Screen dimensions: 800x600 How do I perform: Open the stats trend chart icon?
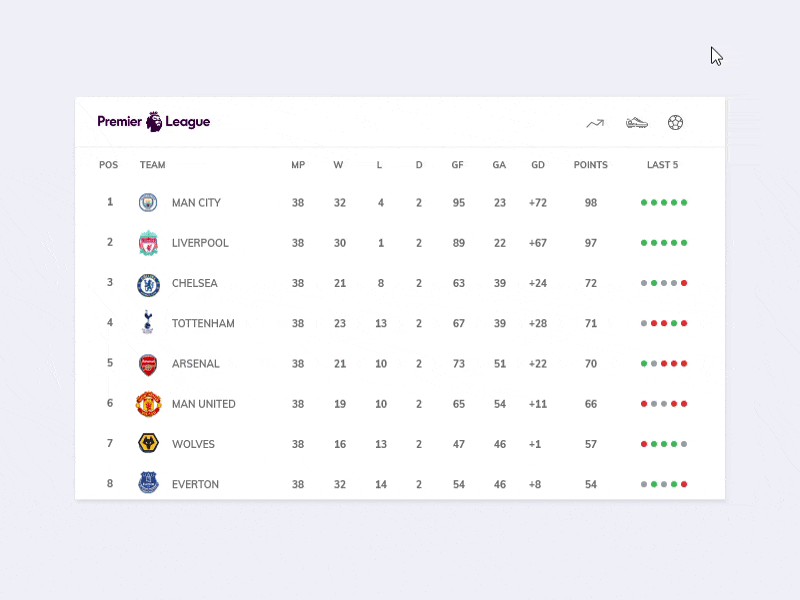pyautogui.click(x=593, y=121)
